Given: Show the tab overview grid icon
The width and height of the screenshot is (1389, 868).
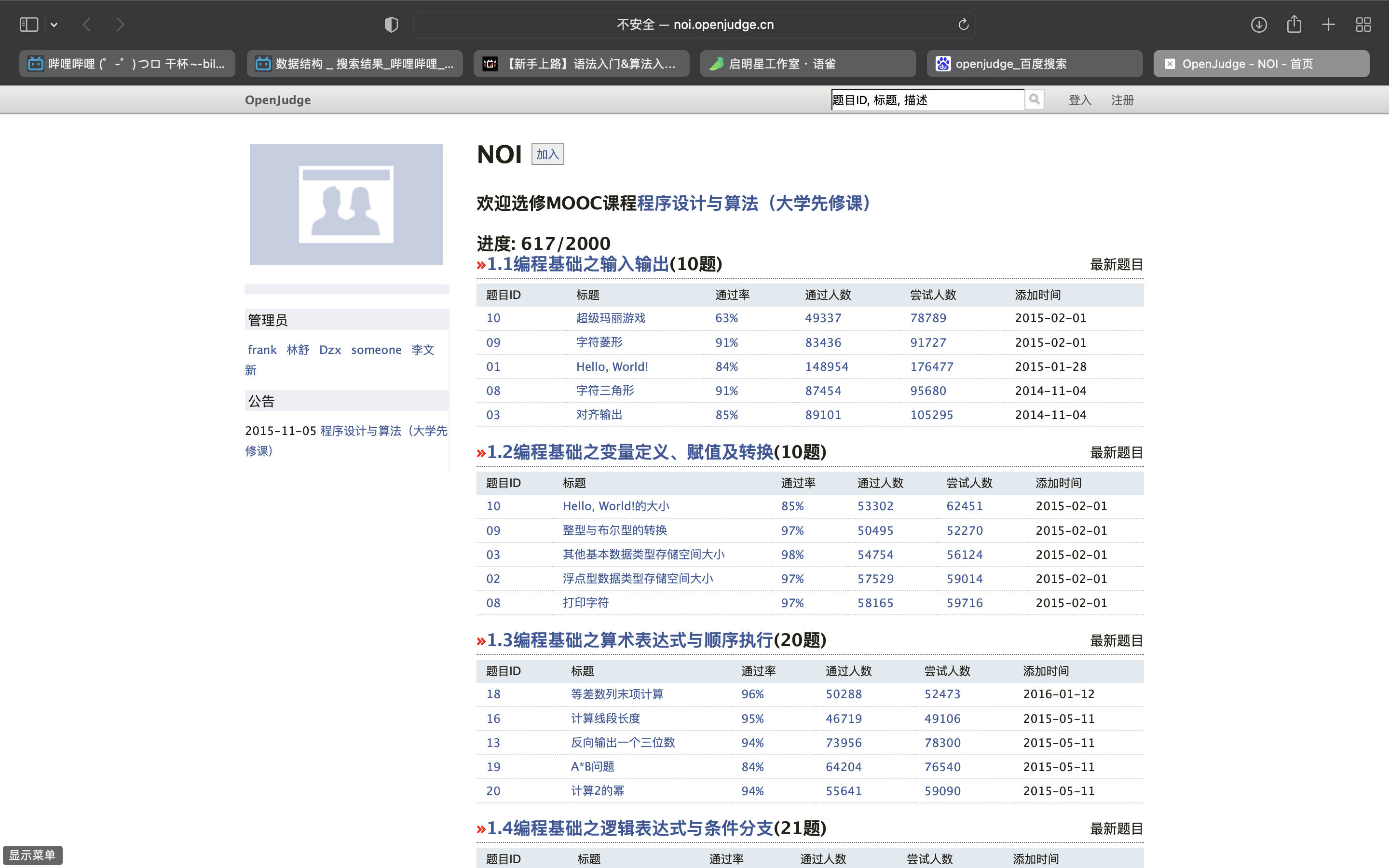Looking at the screenshot, I should coord(1363,25).
